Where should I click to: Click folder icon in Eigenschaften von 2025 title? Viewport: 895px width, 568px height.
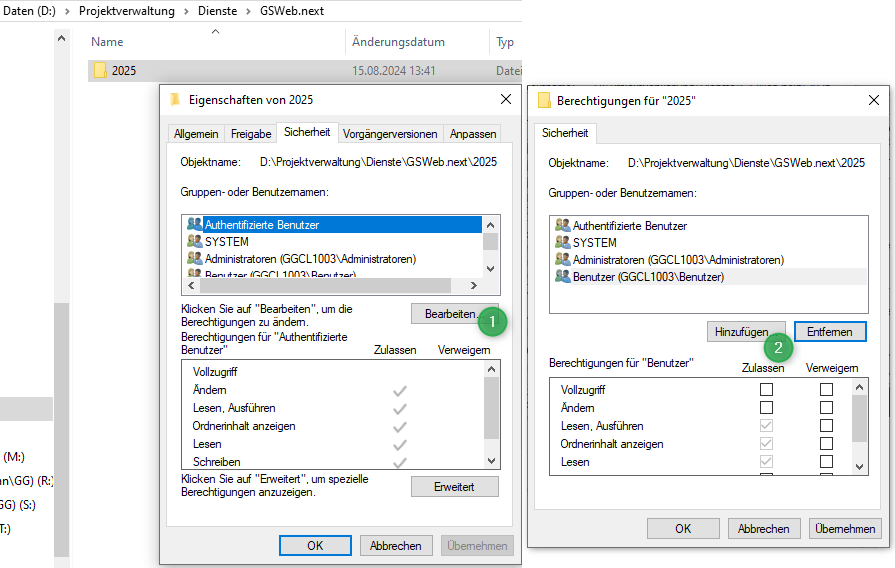(175, 99)
